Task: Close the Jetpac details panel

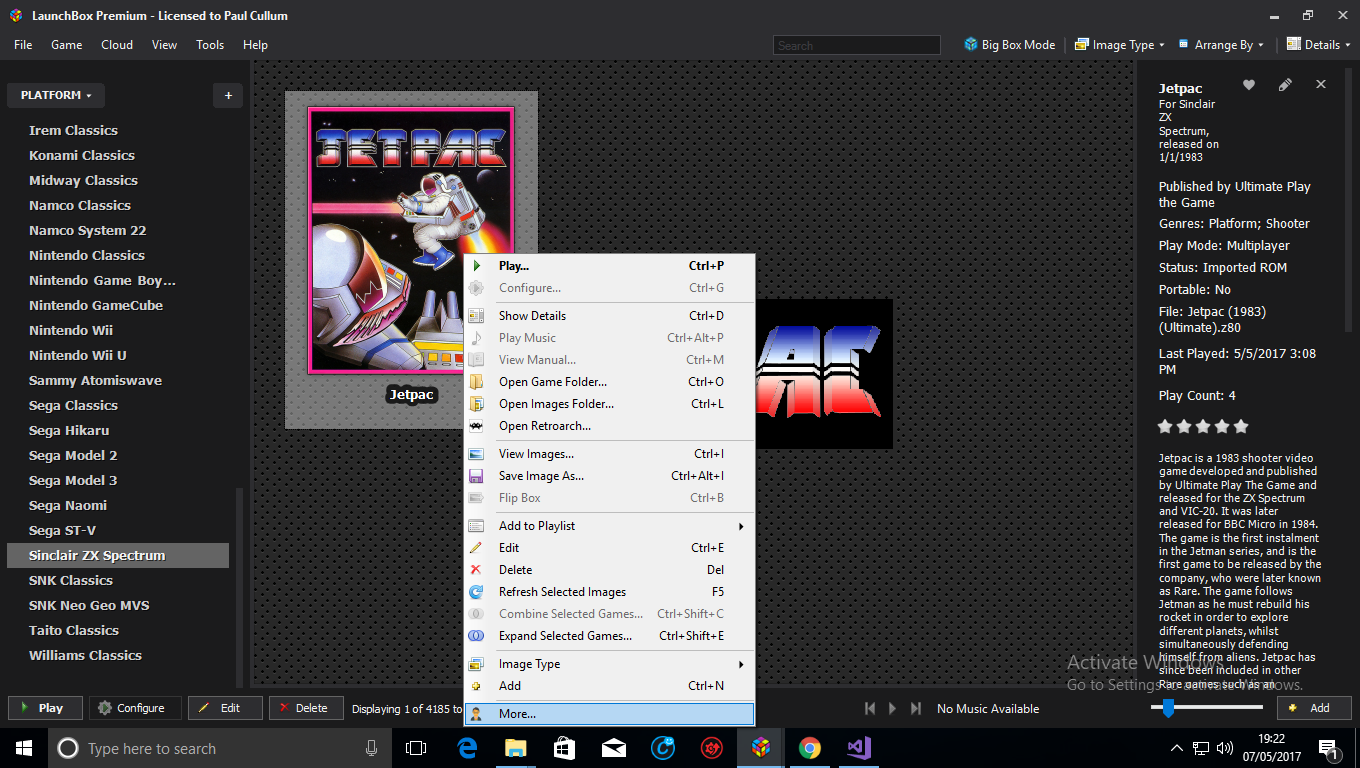Action: (1321, 85)
